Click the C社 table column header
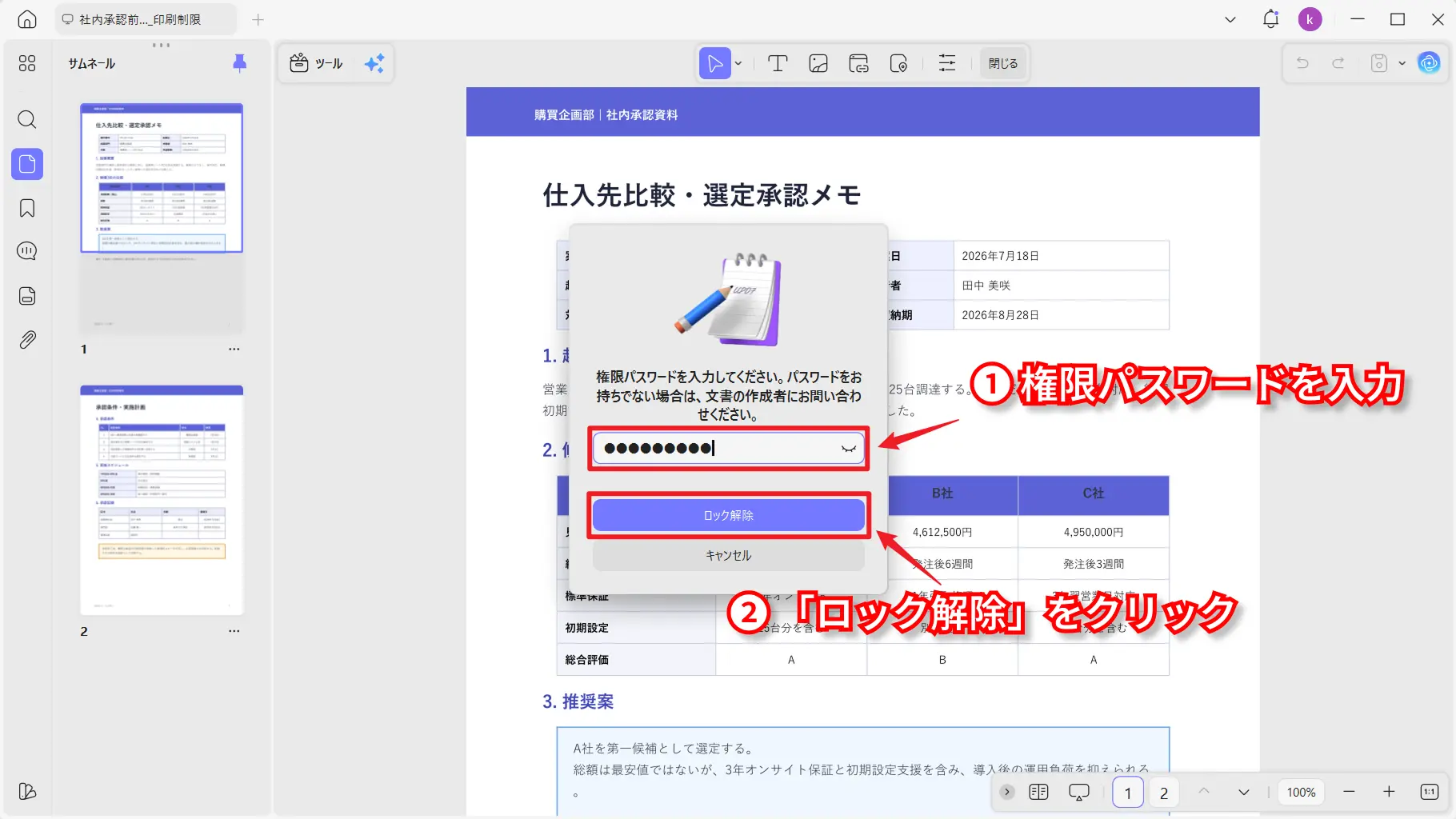The image size is (1456, 819). point(1094,493)
